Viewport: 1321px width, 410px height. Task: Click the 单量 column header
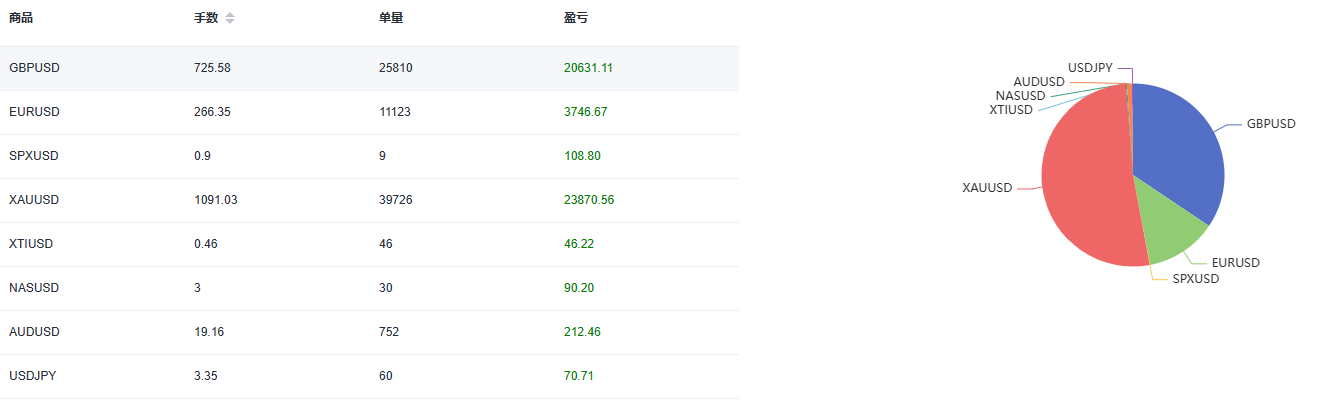(392, 18)
